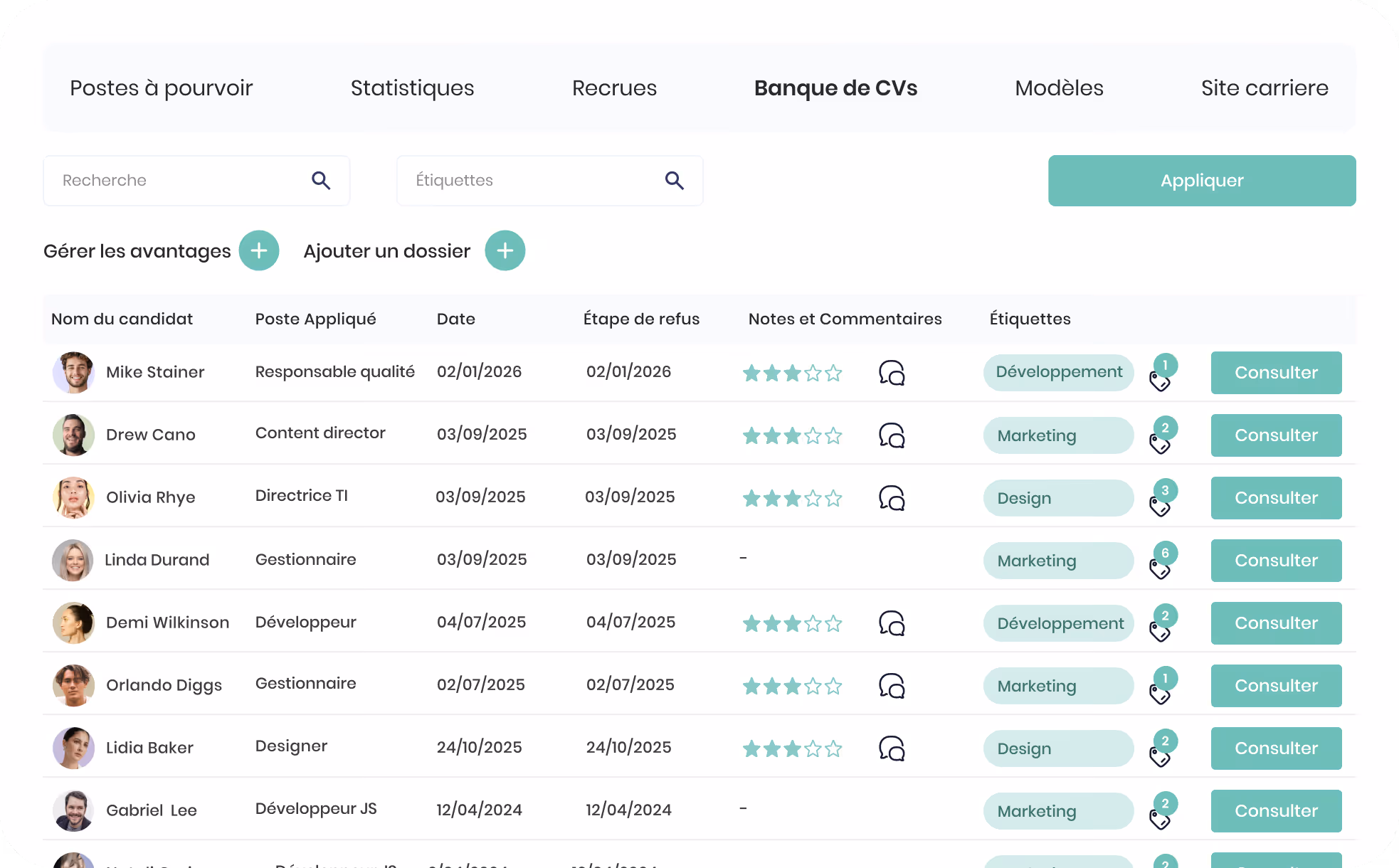The height and width of the screenshot is (868, 1399).
Task: Click the magnifier icon in the Étiquettes field
Action: coord(675,181)
